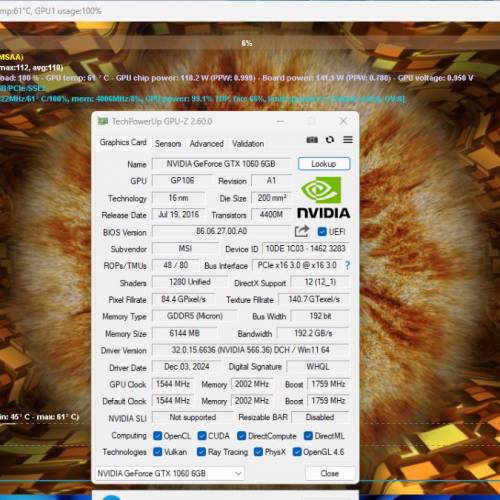Click the Die Size 200 mm² value
The height and width of the screenshot is (500, 500).
click(271, 198)
